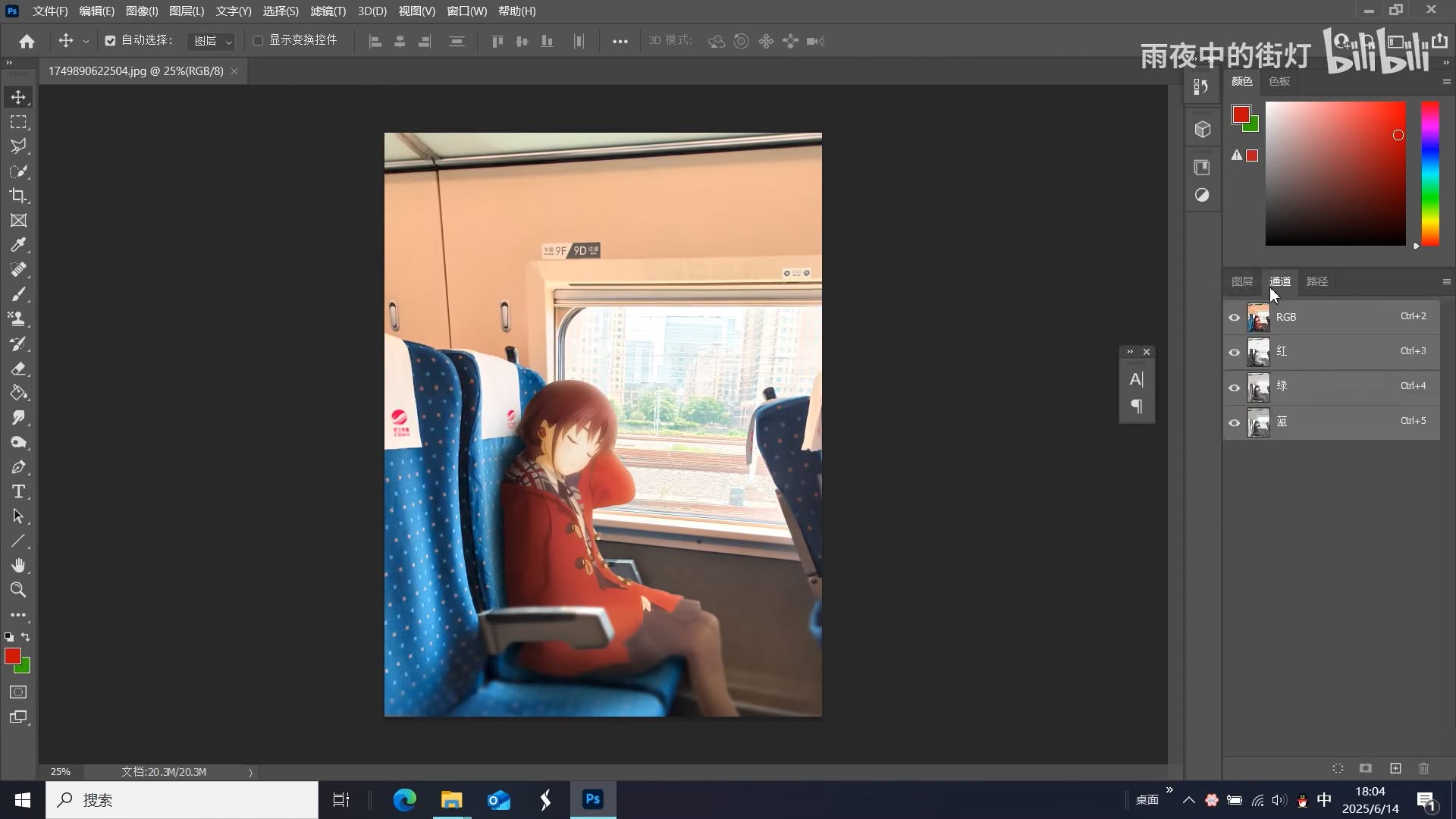Viewport: 1456px width, 819px height.
Task: Select the Polygonal Lasso tool
Action: click(x=18, y=146)
